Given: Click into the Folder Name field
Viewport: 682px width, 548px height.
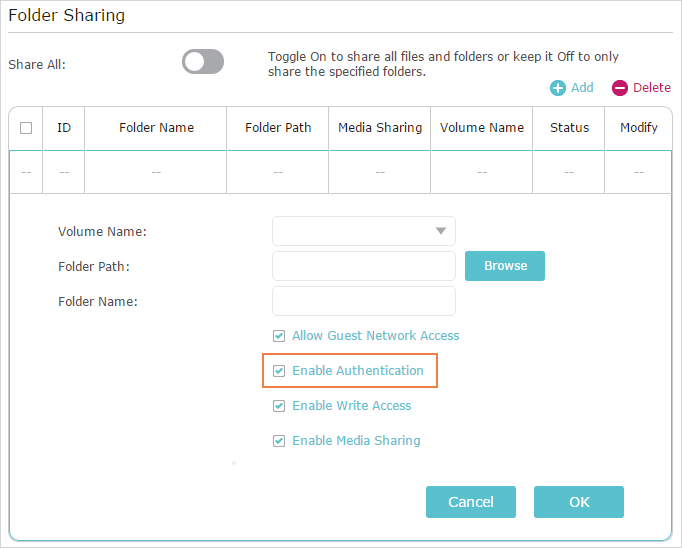Looking at the screenshot, I should coord(364,301).
